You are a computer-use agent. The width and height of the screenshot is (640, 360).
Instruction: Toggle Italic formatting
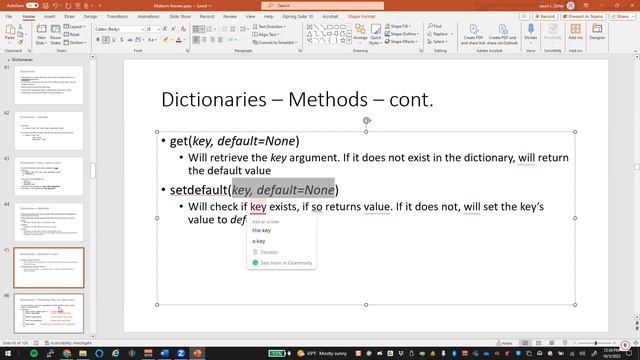106,40
